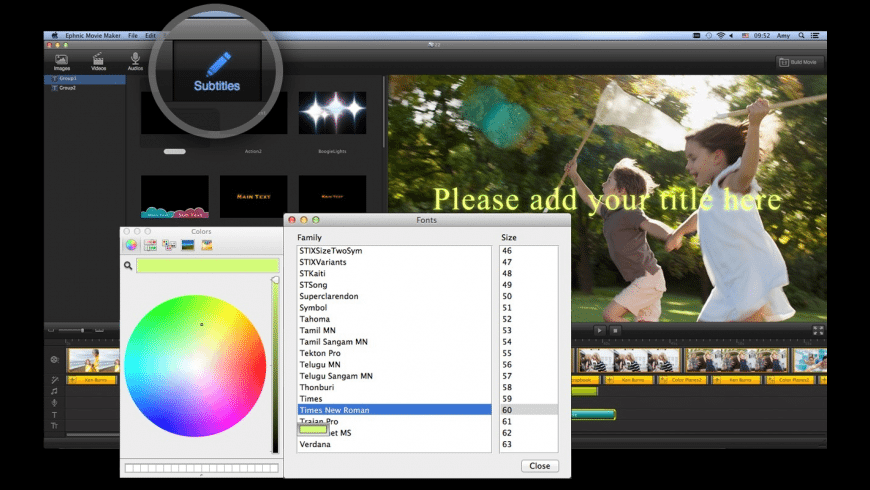
Task: Set font size to 46
Action: 528,251
